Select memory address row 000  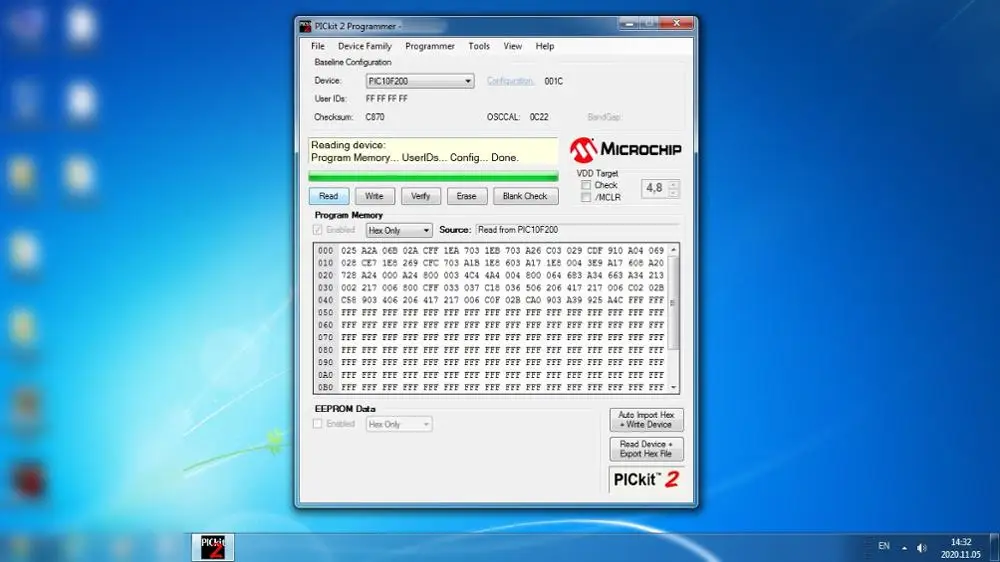[325, 251]
